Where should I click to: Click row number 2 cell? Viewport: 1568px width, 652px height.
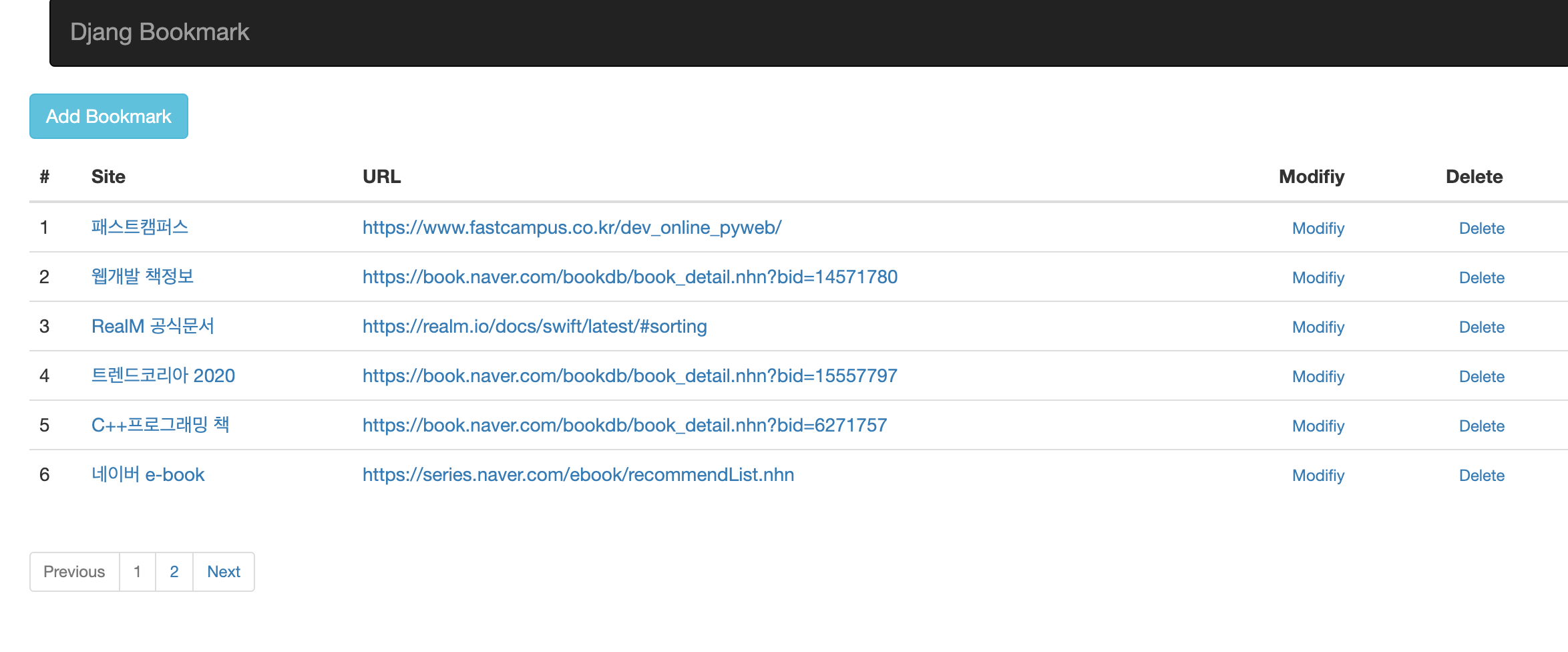click(x=44, y=277)
